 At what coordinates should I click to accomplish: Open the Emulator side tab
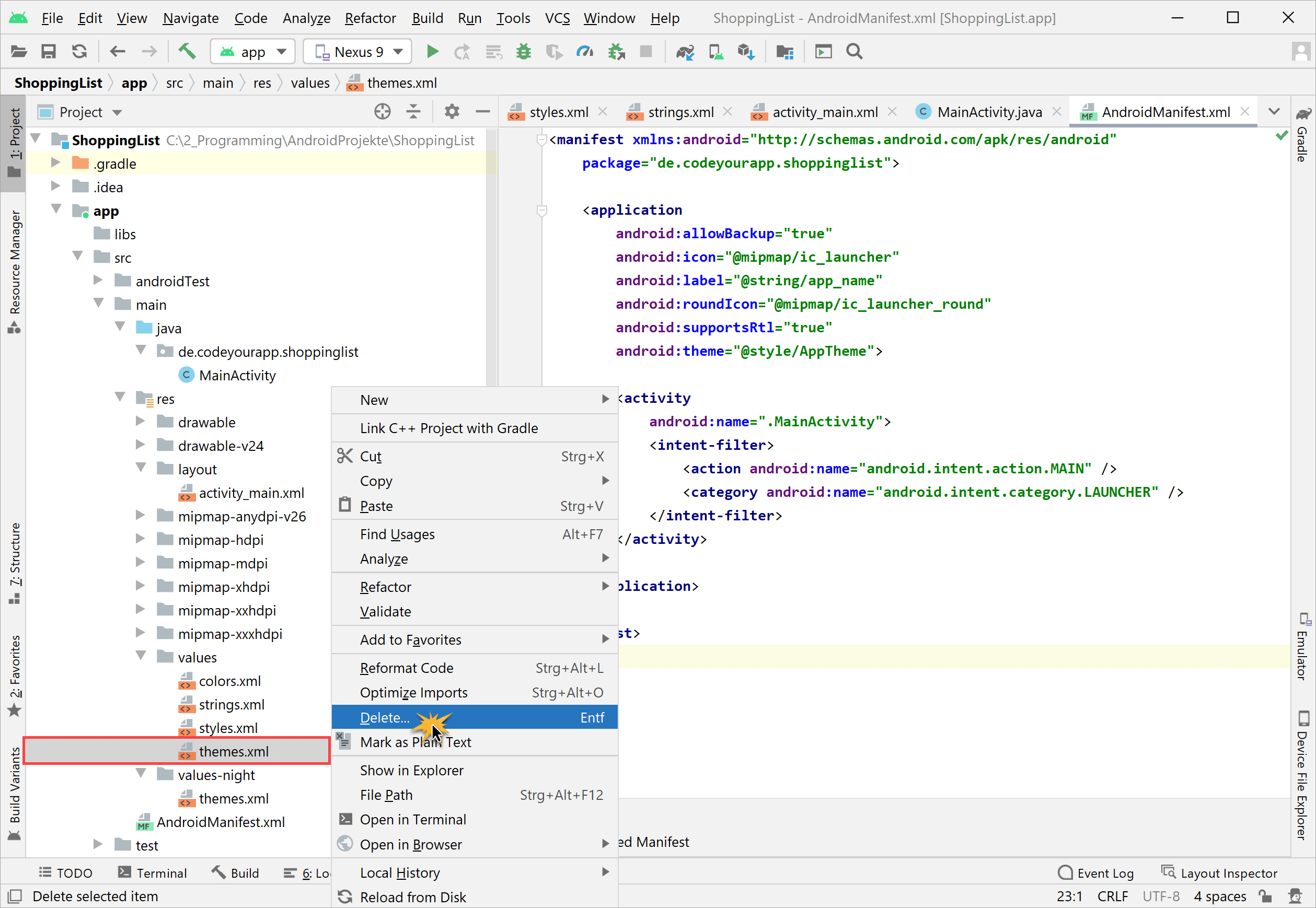1303,646
